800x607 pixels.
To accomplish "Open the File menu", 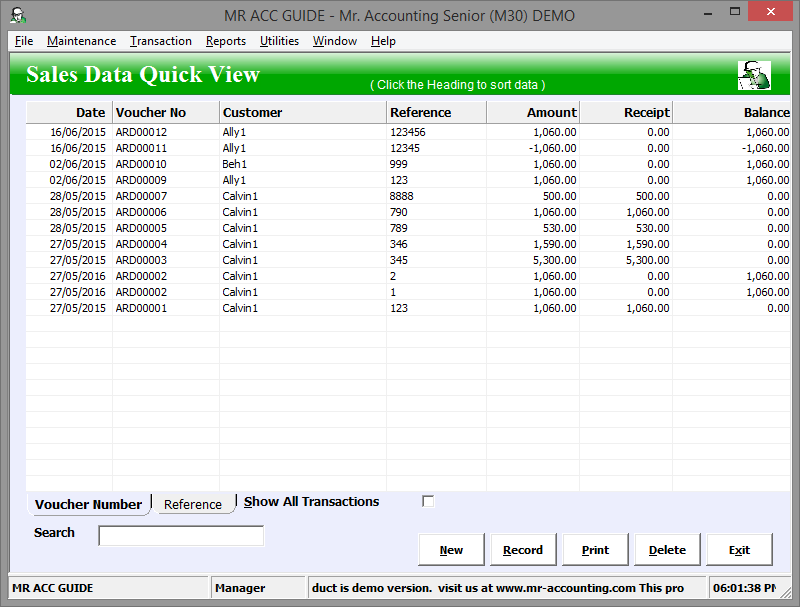I will [x=24, y=41].
